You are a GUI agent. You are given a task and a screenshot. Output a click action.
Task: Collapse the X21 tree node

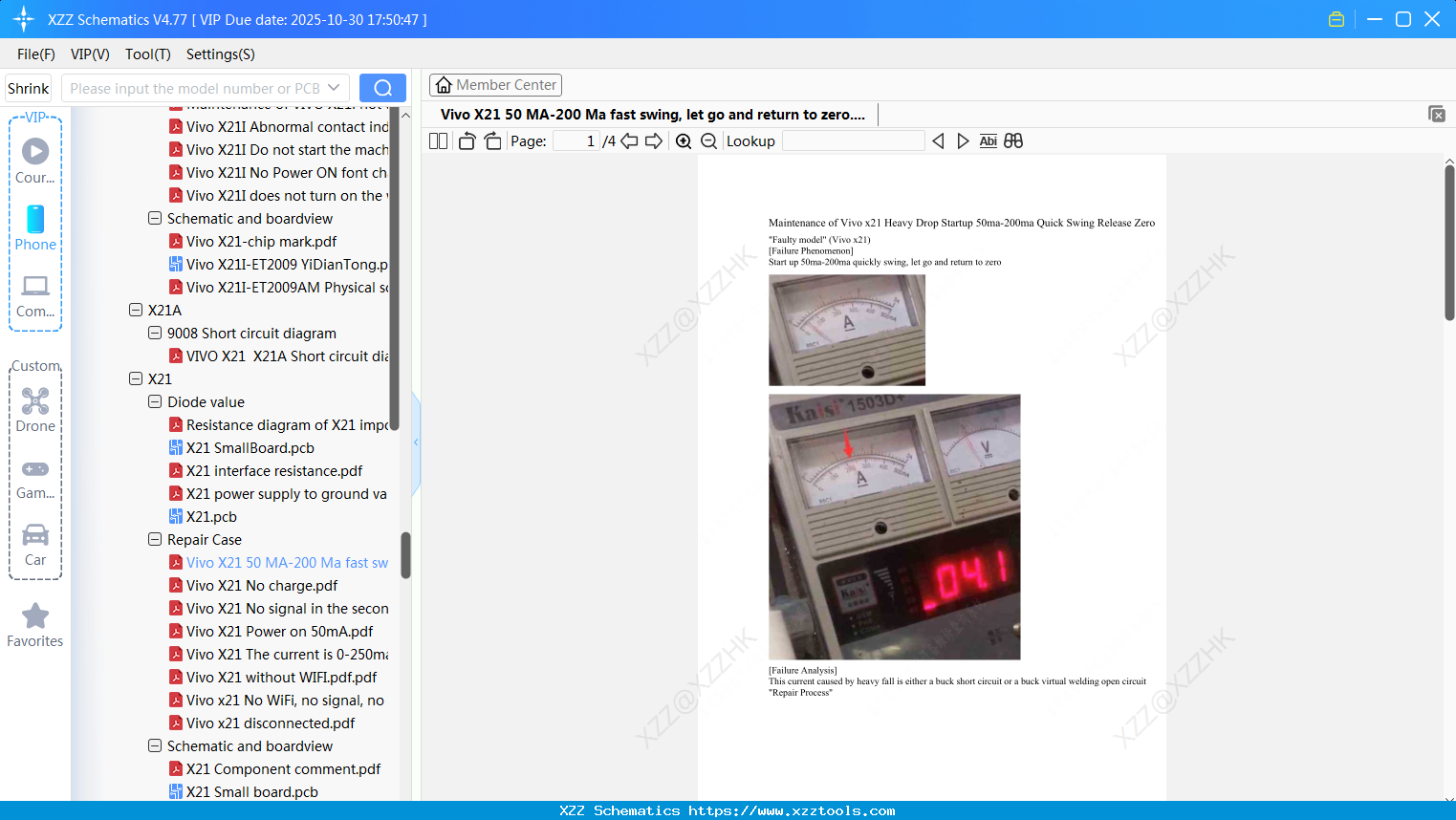click(136, 378)
